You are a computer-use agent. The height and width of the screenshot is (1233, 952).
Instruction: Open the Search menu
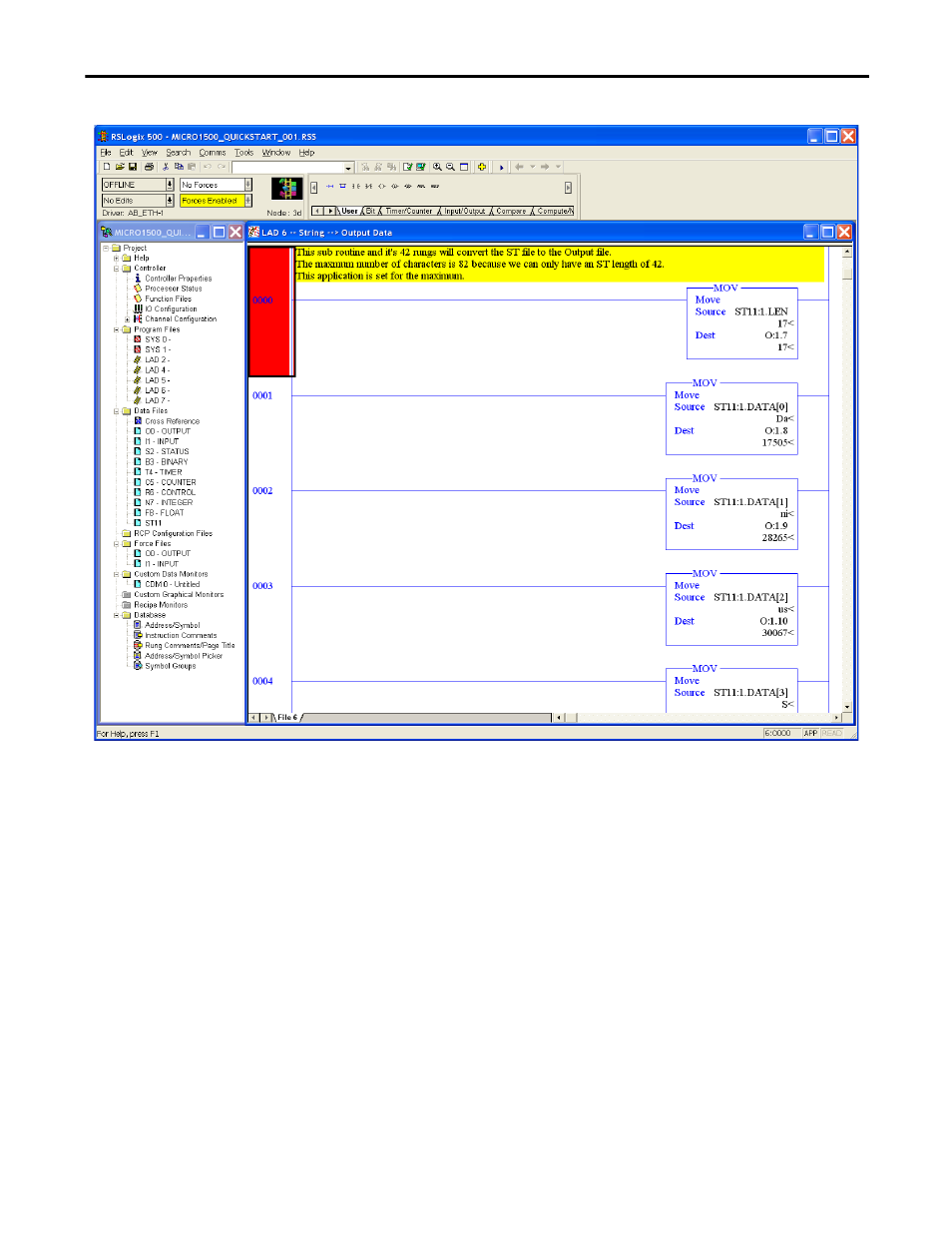click(x=179, y=153)
